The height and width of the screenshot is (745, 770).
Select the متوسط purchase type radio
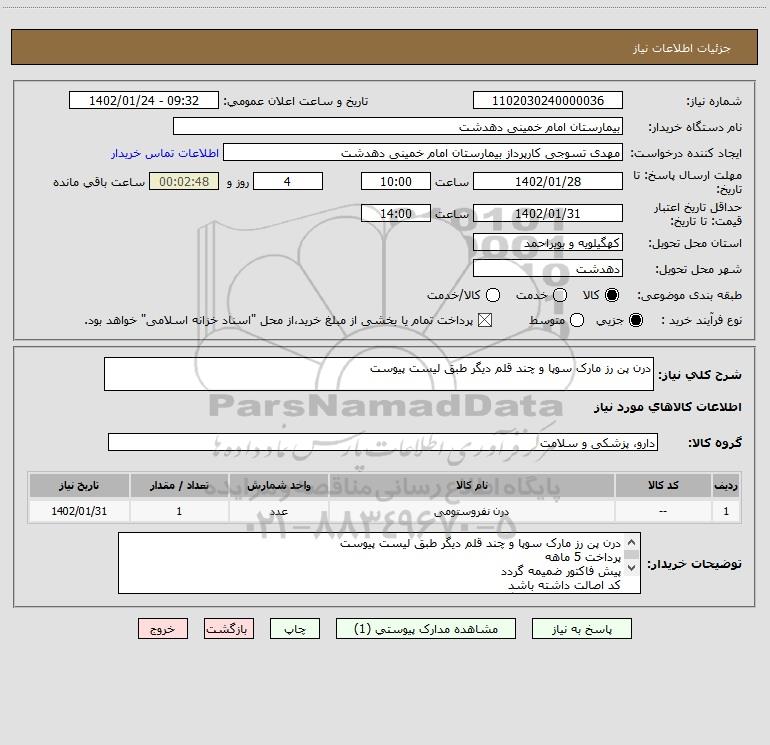coord(577,321)
